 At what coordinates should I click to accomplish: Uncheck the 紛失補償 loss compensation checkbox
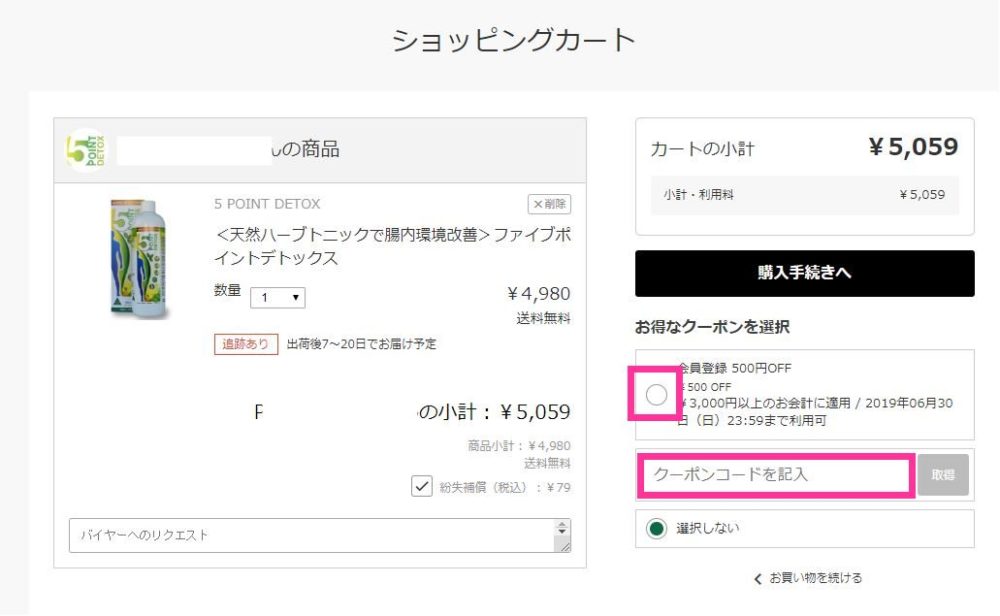point(422,487)
